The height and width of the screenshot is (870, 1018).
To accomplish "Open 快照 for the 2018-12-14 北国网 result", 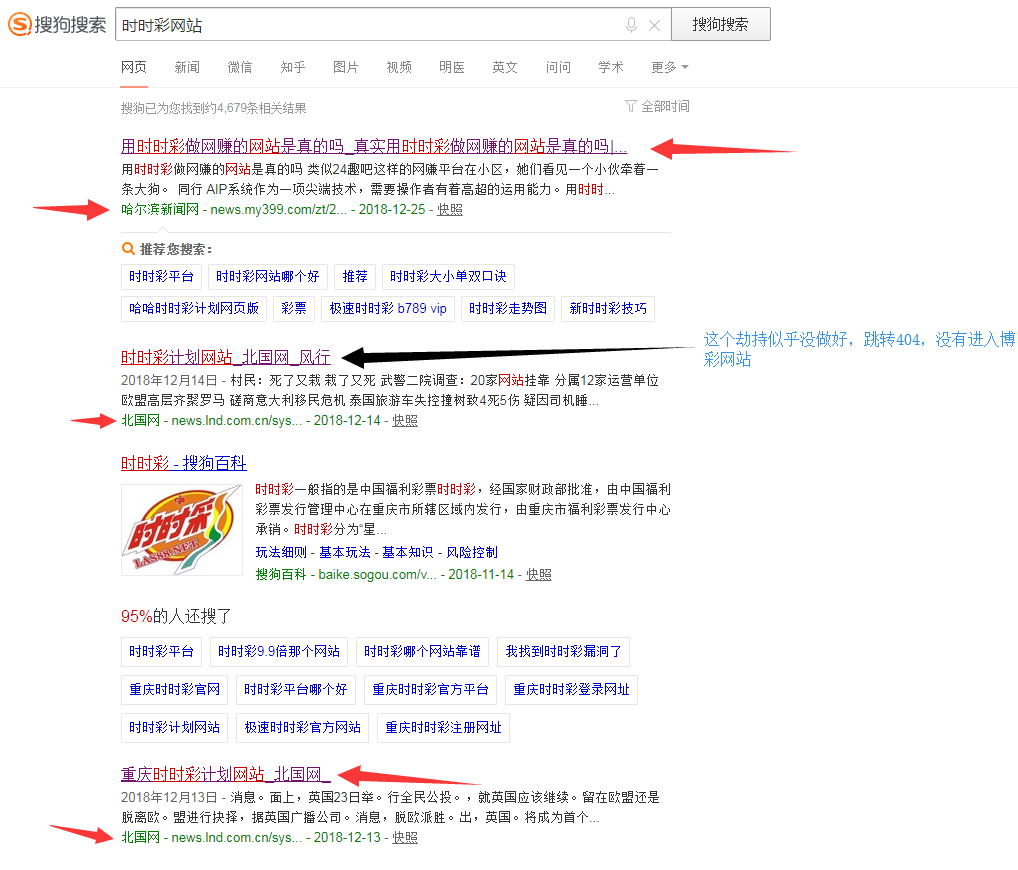I will click(404, 421).
